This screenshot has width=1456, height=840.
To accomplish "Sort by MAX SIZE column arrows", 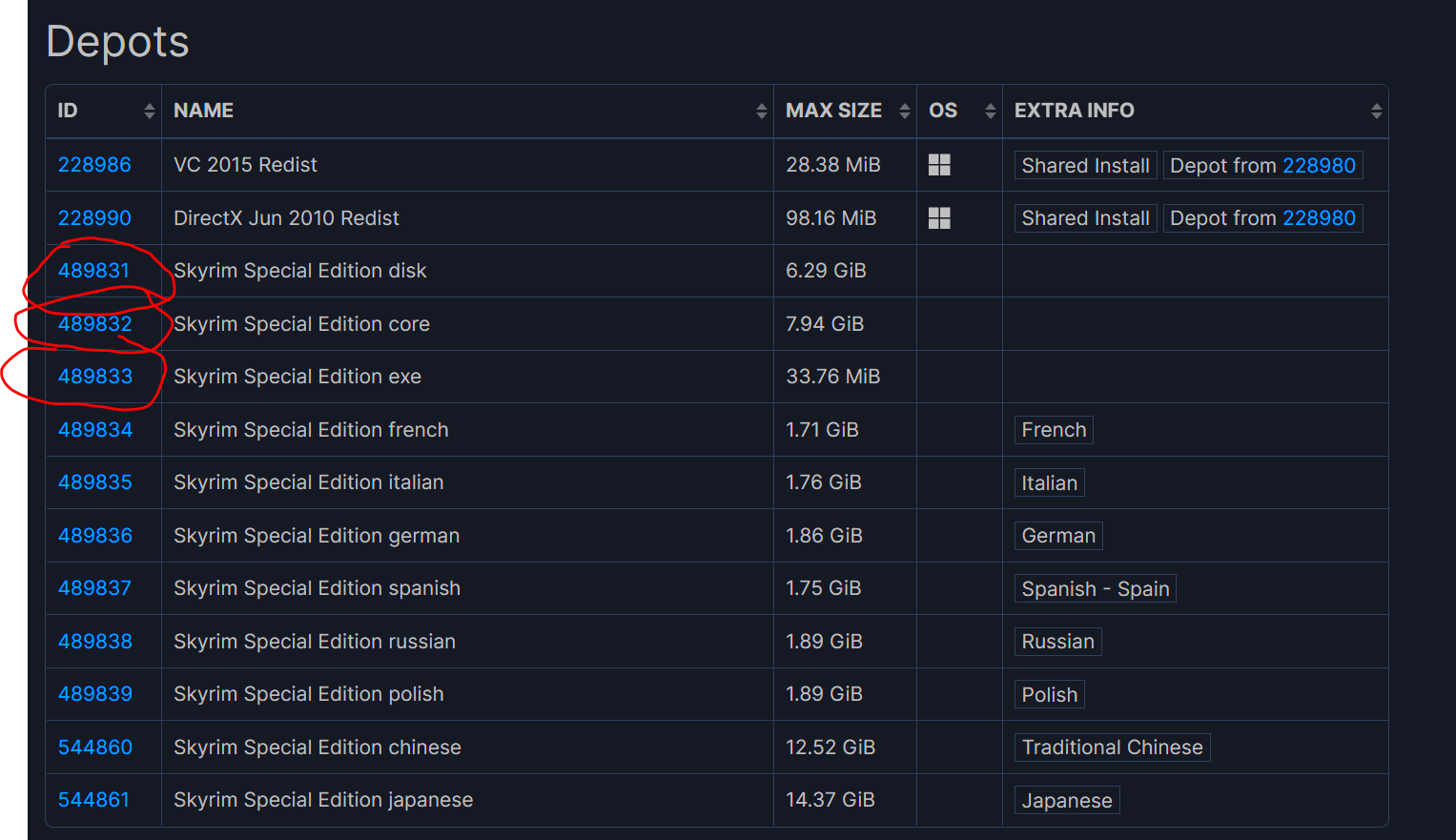I will tap(905, 111).
